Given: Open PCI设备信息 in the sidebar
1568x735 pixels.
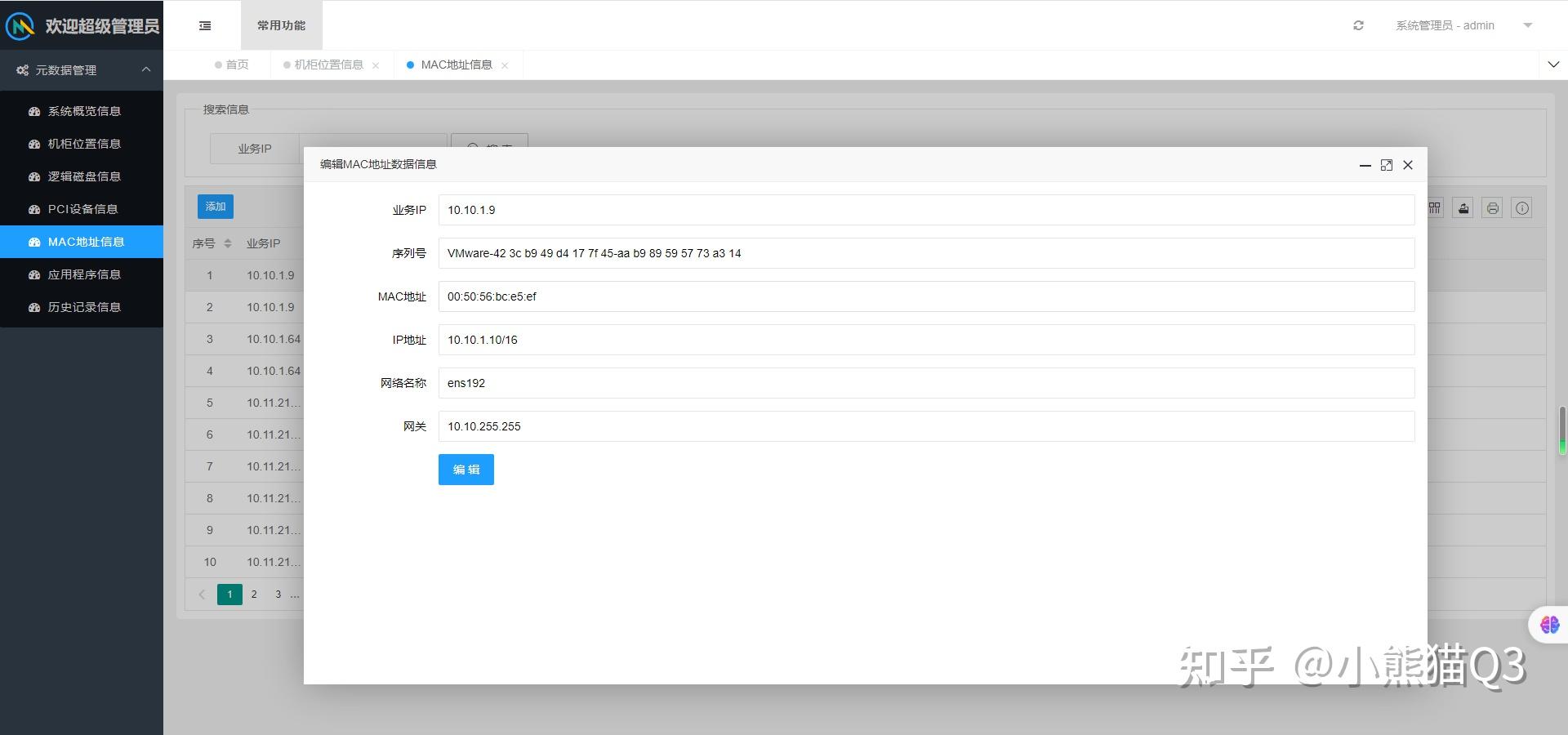Looking at the screenshot, I should point(82,209).
